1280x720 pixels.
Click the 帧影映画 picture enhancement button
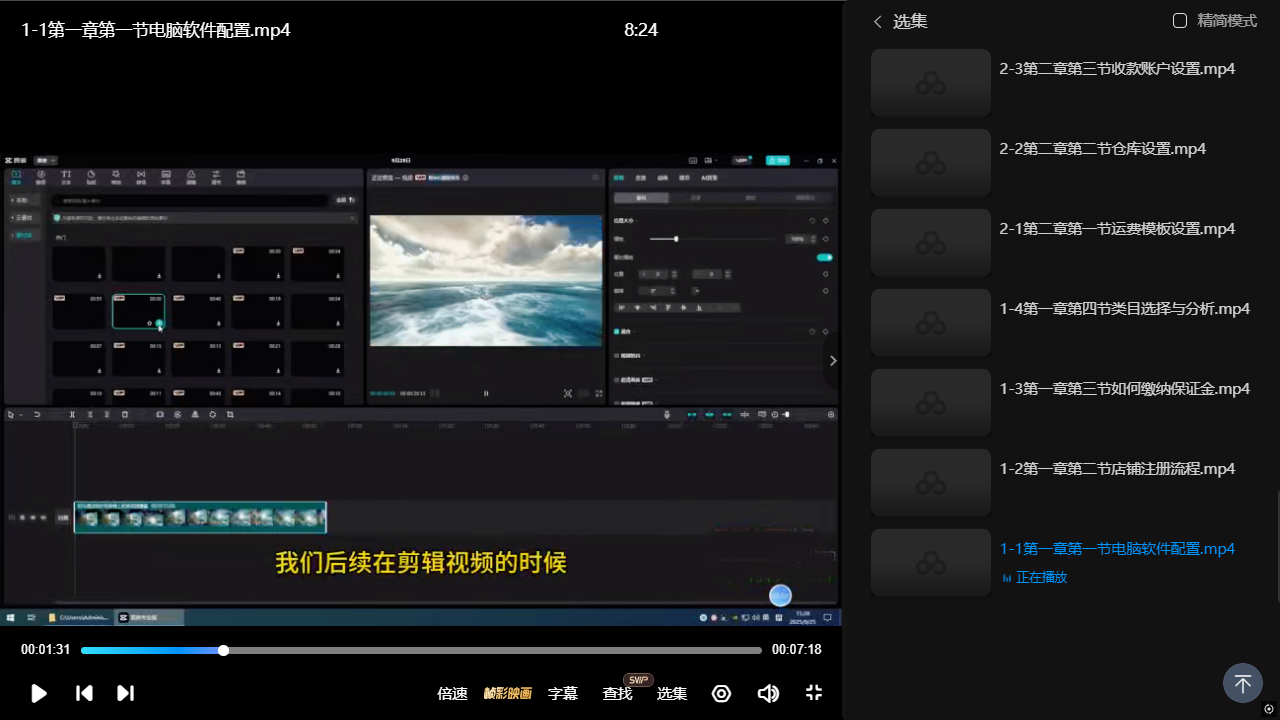point(508,693)
